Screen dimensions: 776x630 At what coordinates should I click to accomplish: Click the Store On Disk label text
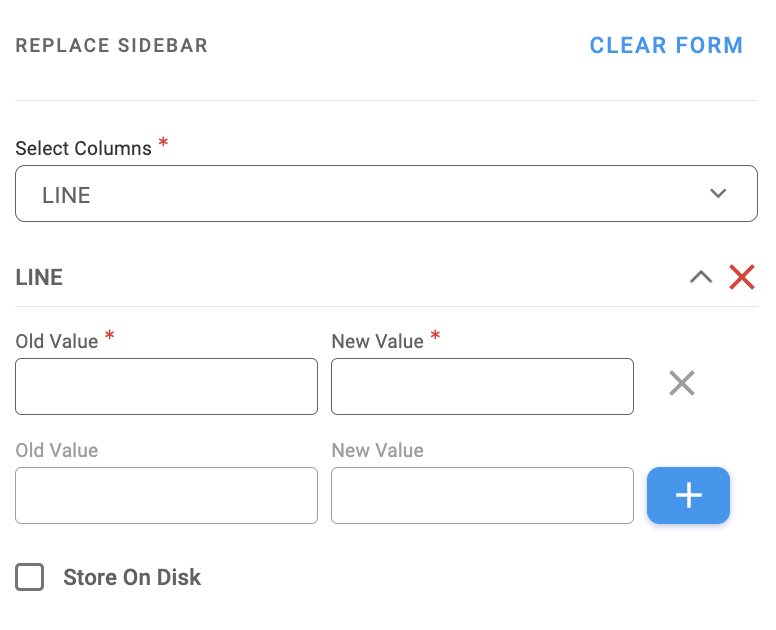click(x=132, y=577)
